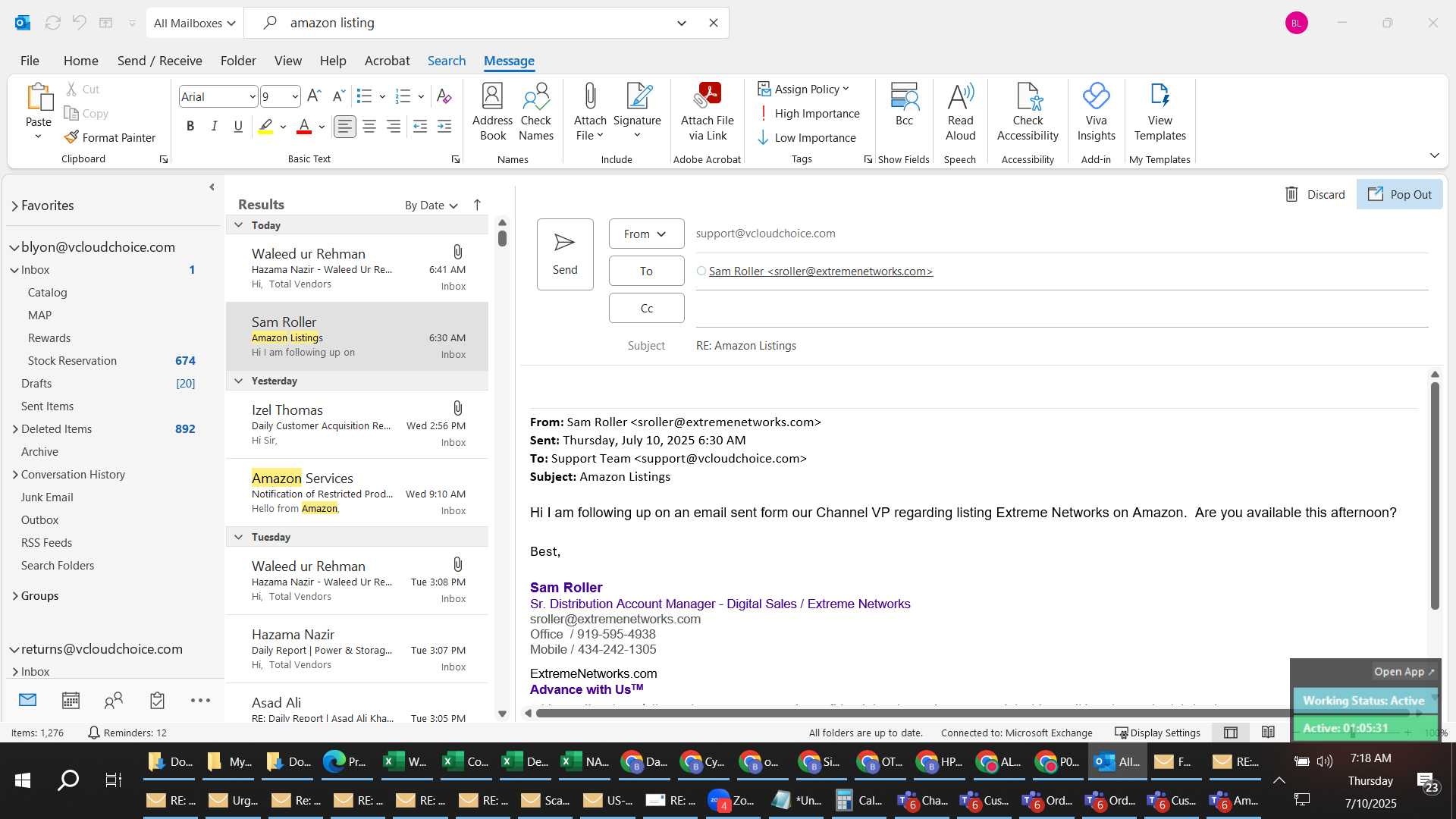Open the File menu
1456x819 pixels.
(x=30, y=61)
